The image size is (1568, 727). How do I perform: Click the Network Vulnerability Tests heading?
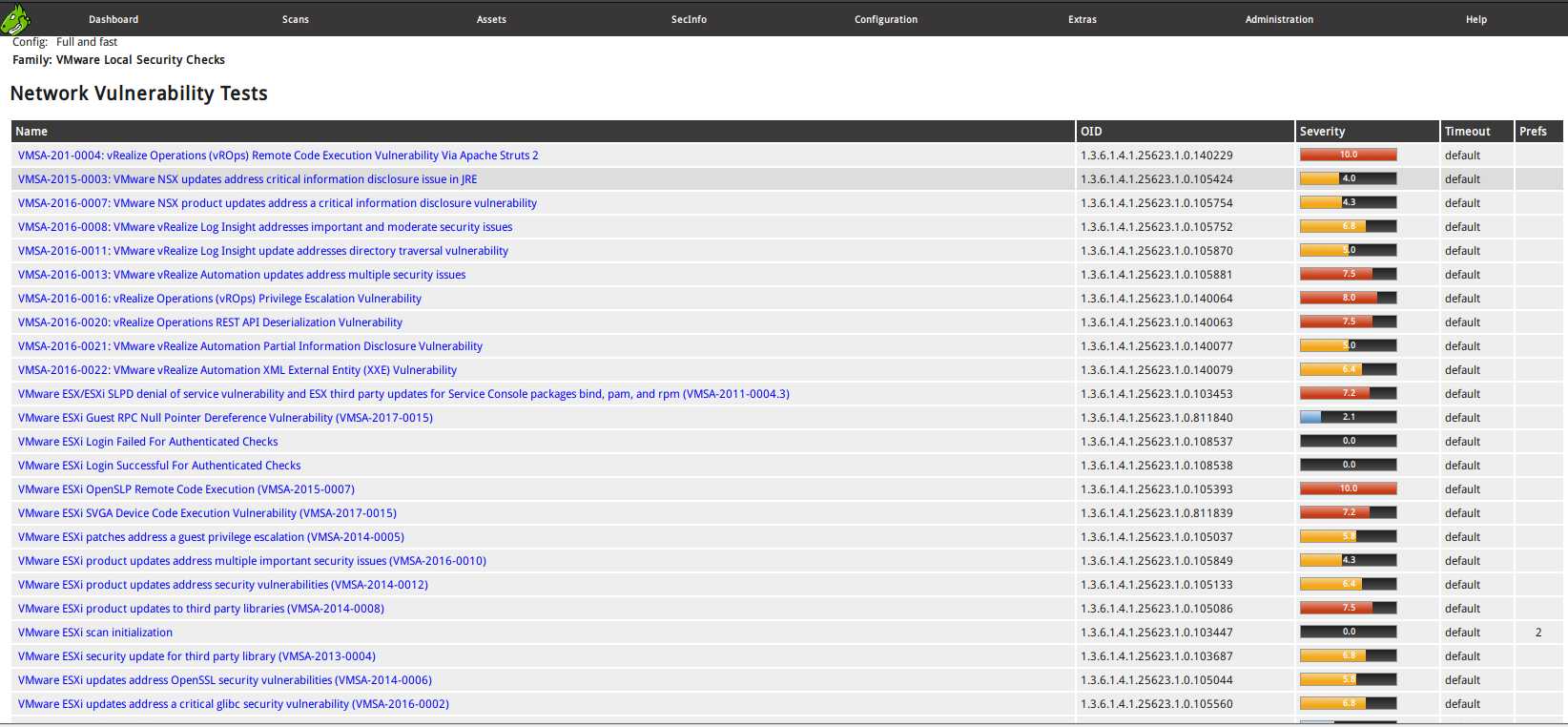[138, 93]
